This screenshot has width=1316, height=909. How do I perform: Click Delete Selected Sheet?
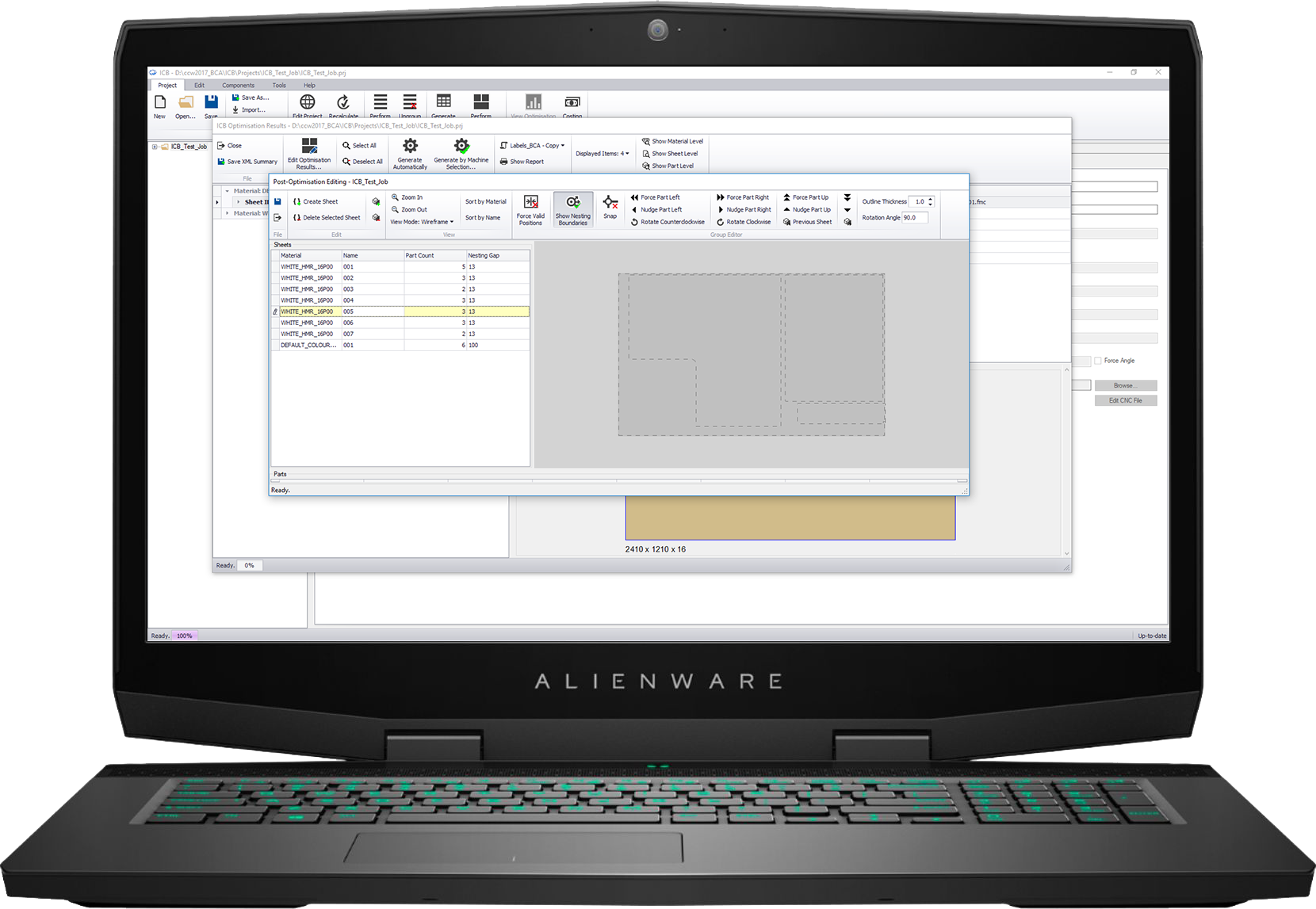327,217
